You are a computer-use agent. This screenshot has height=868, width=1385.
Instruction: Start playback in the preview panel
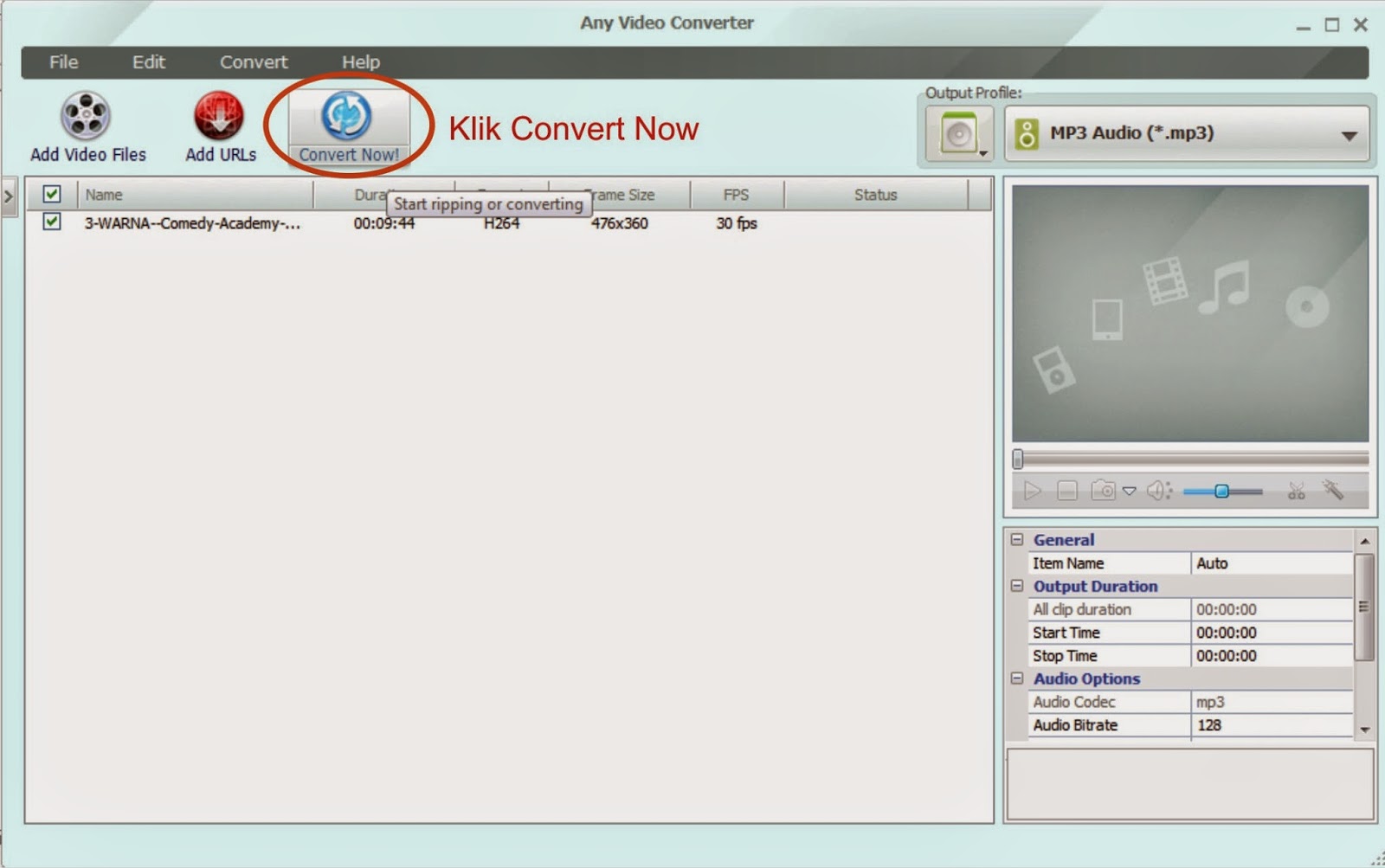point(1031,490)
